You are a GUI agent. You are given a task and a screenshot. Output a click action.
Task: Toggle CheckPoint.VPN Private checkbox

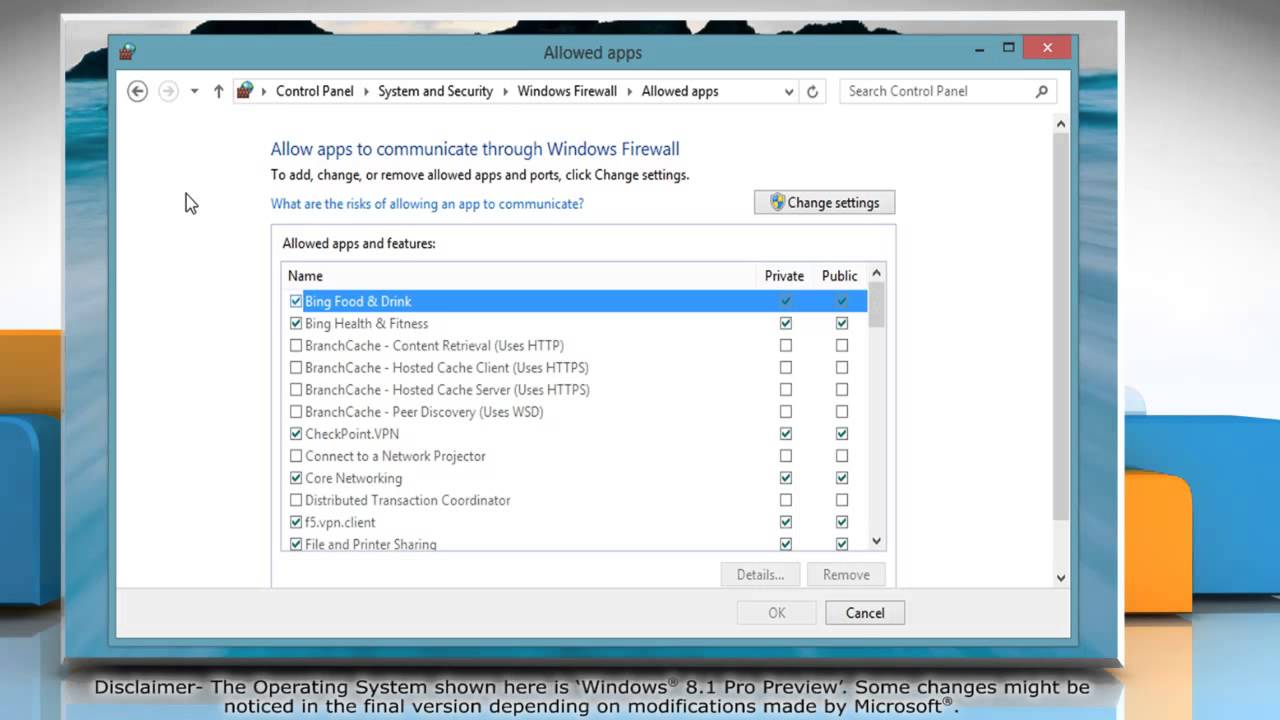786,434
